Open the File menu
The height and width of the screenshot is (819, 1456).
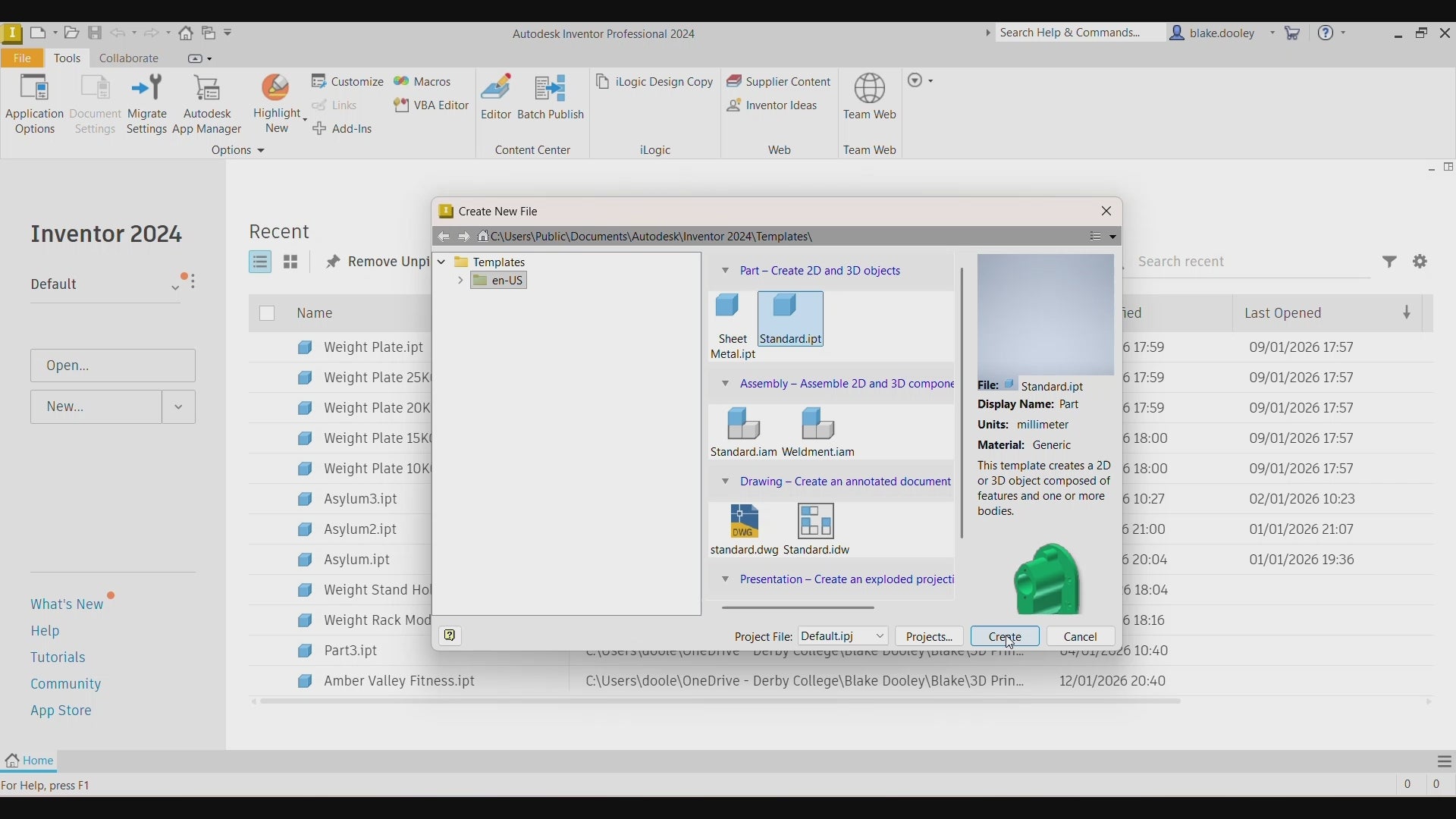pyautogui.click(x=23, y=58)
